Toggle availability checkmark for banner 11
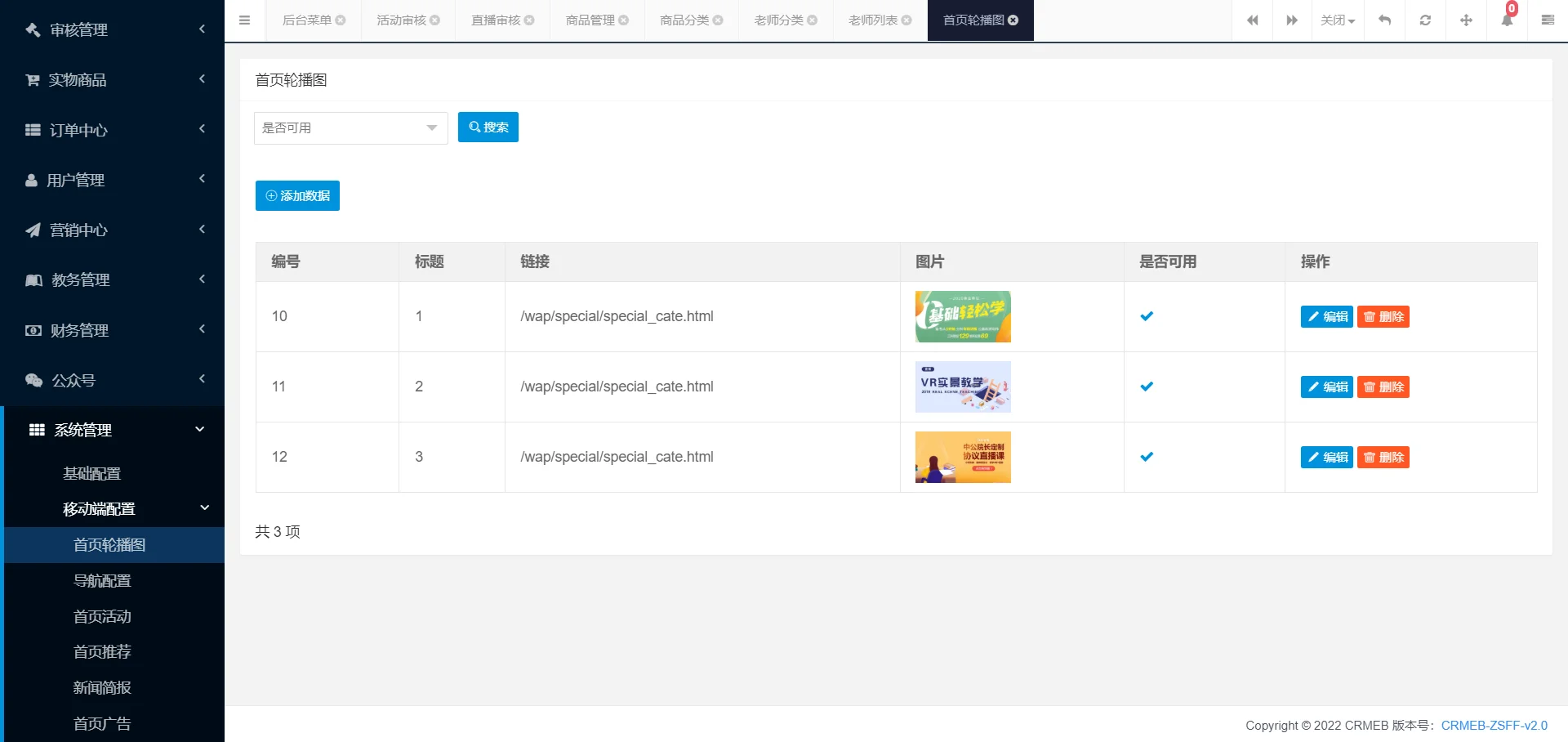 click(1147, 387)
